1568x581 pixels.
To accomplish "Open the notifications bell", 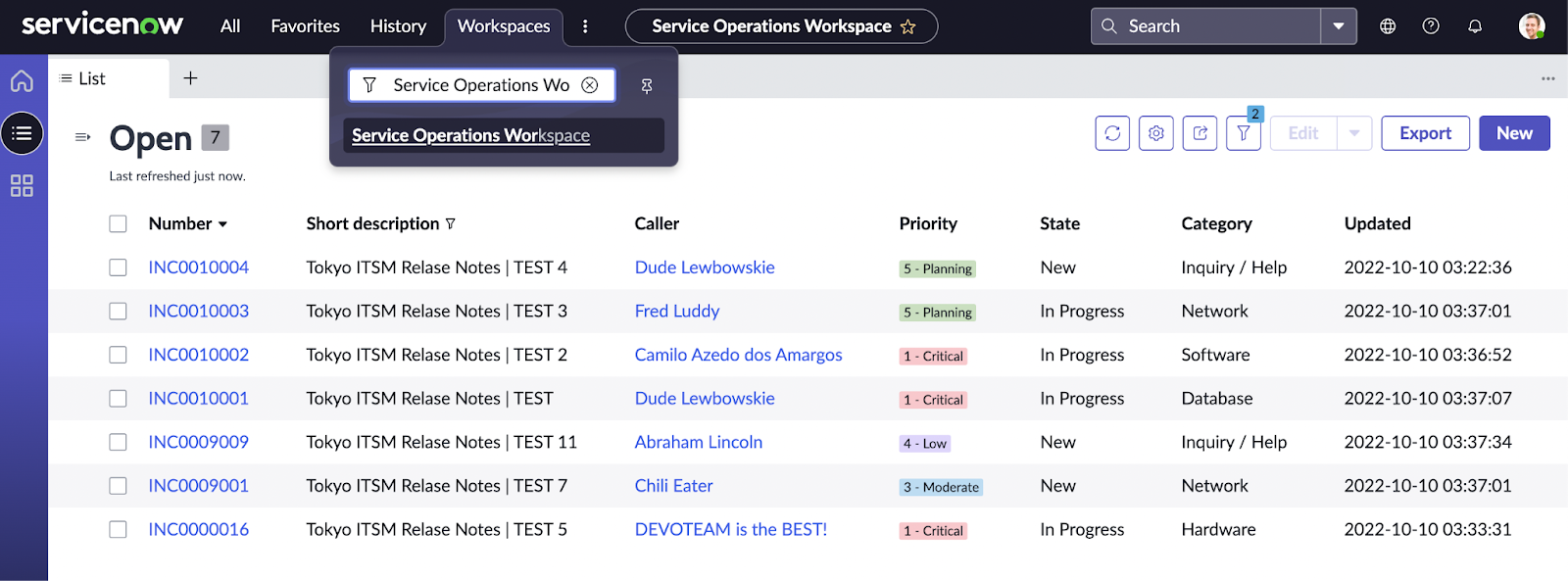I will [1475, 26].
